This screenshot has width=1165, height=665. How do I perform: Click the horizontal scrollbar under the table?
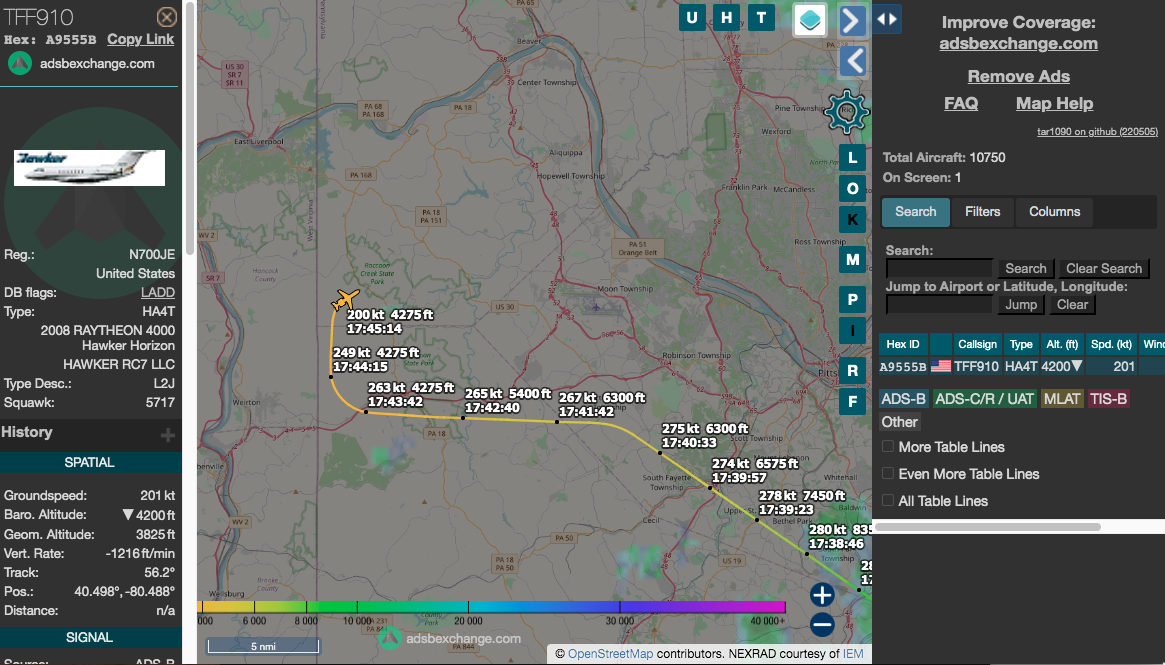point(987,527)
